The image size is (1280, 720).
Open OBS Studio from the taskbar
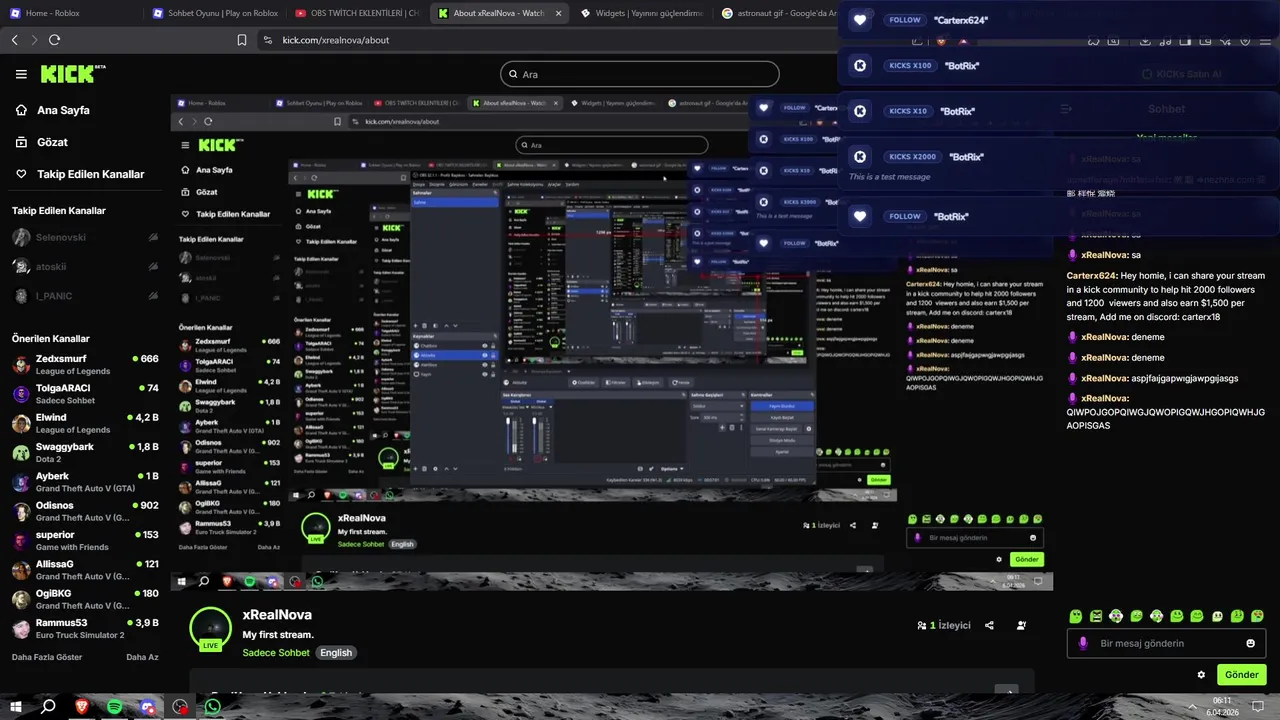[x=180, y=706]
